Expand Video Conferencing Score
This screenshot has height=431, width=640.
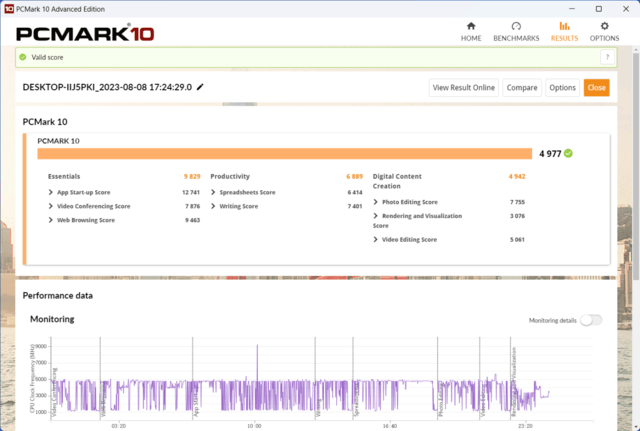pos(51,206)
